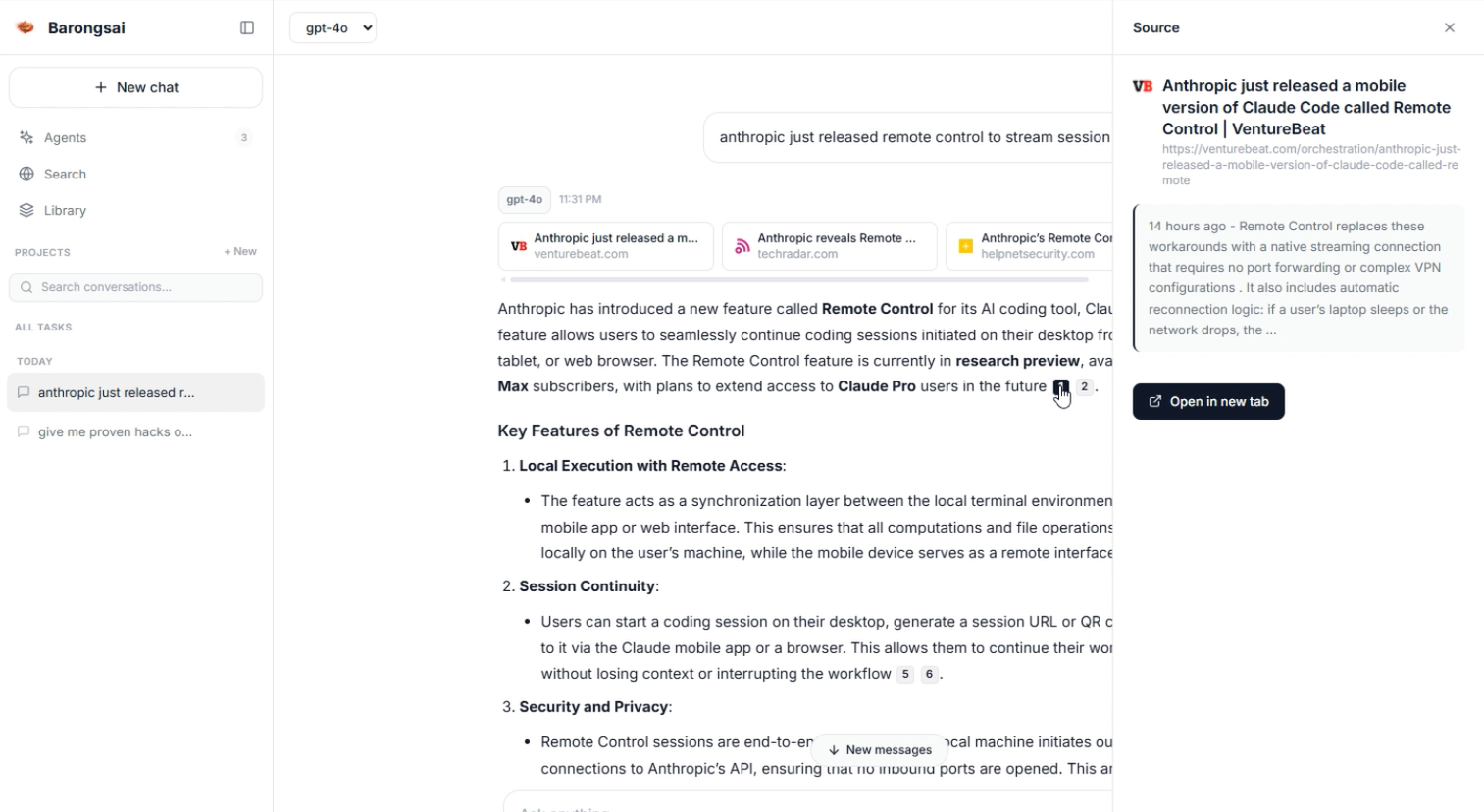Open citation 2 after 'in the future'

pos(1085,386)
